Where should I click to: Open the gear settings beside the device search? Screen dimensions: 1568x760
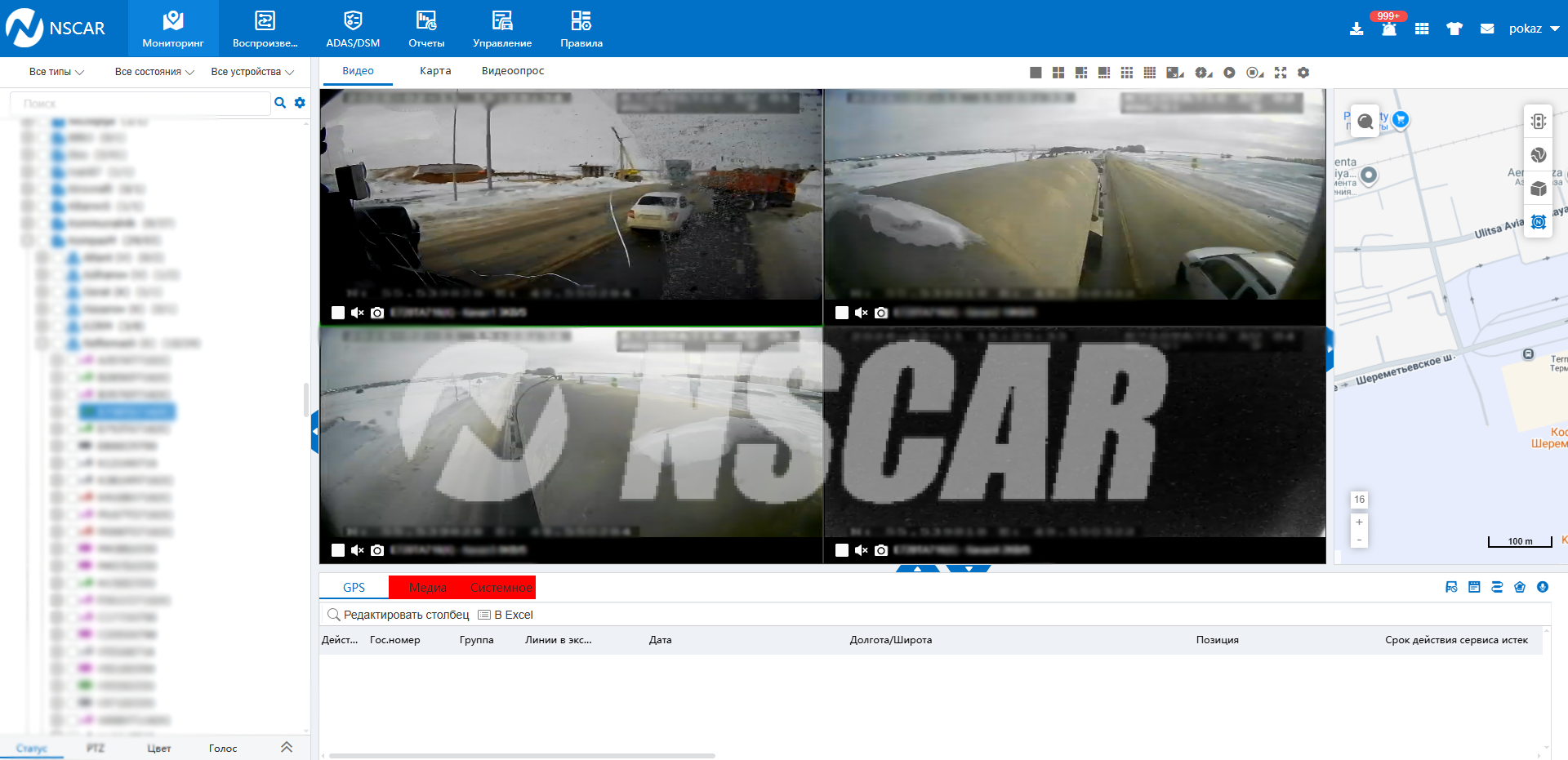coord(300,103)
